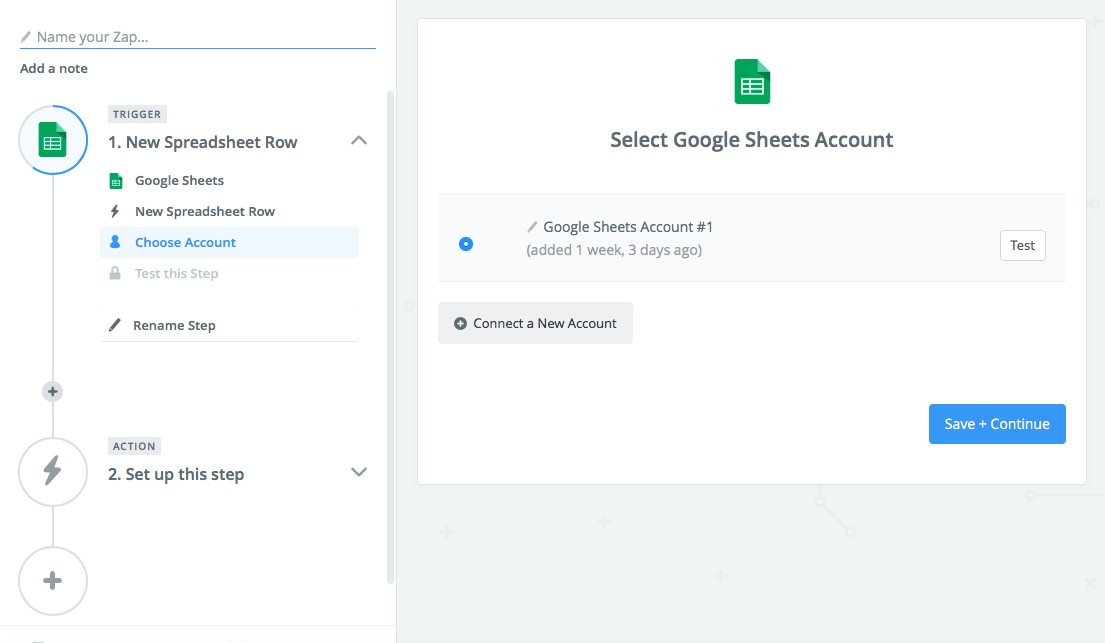Click Connect a New Account
This screenshot has width=1105, height=643.
point(535,323)
